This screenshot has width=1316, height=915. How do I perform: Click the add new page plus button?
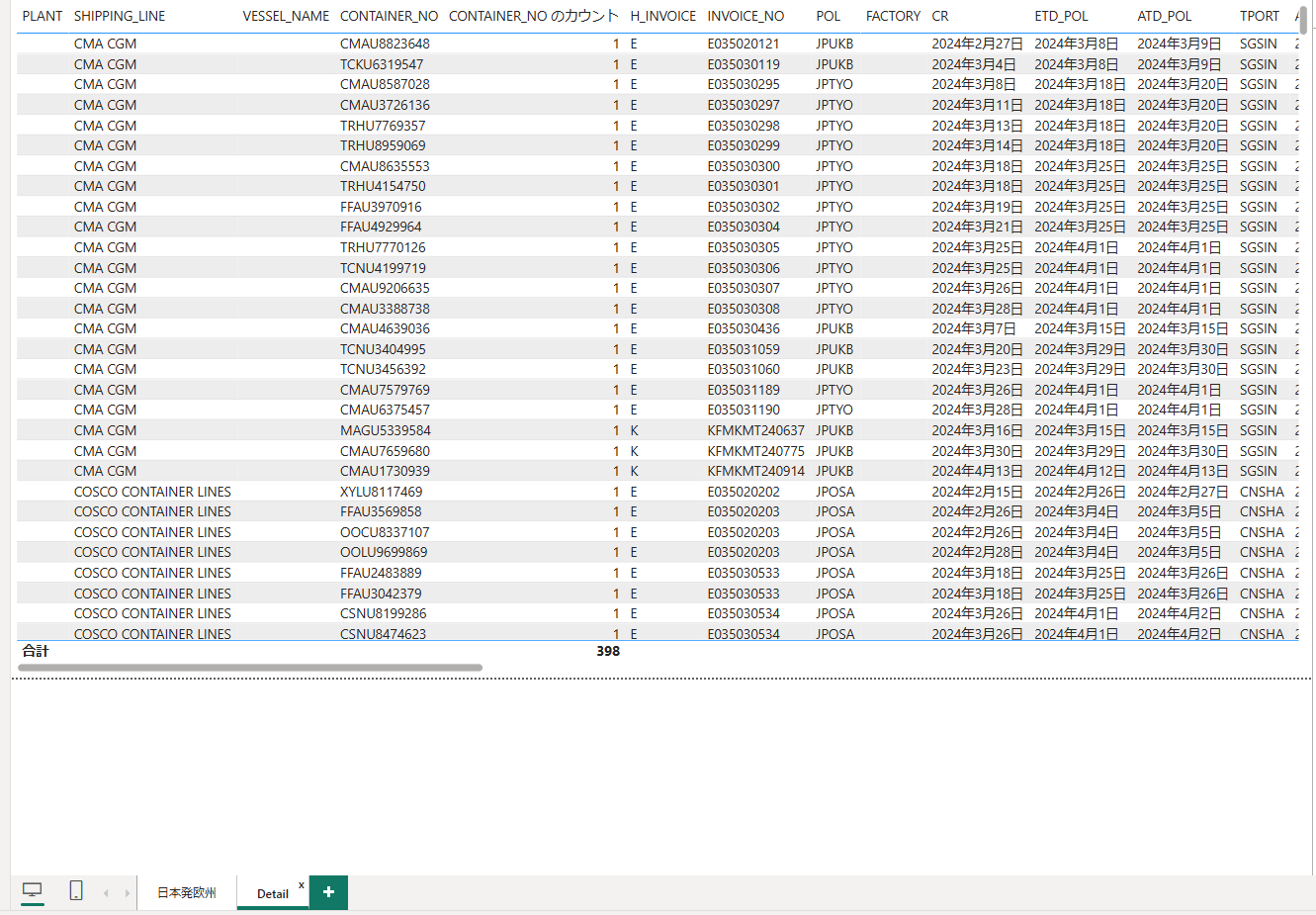328,892
